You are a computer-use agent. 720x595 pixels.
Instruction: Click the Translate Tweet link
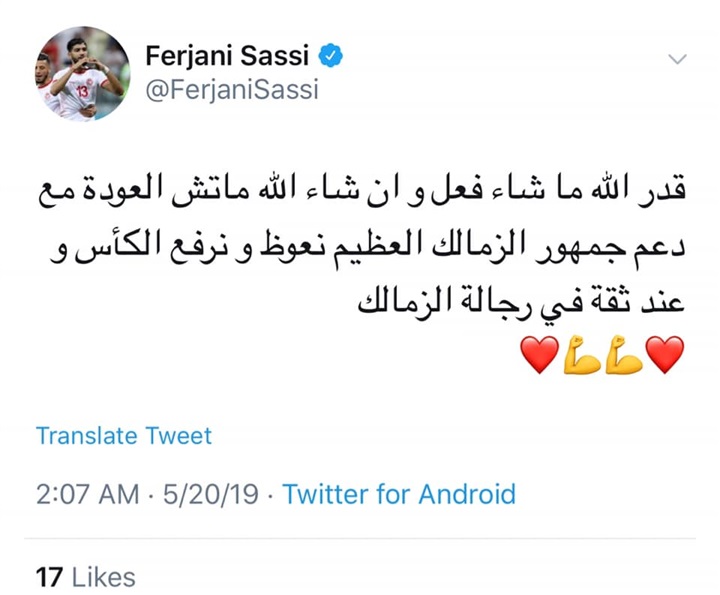click(124, 436)
